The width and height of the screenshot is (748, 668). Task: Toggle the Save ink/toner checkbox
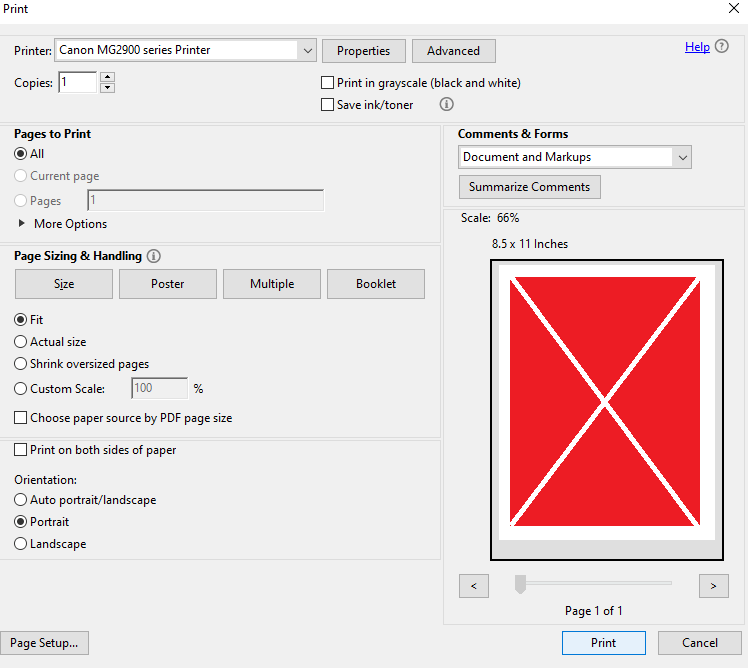point(327,104)
